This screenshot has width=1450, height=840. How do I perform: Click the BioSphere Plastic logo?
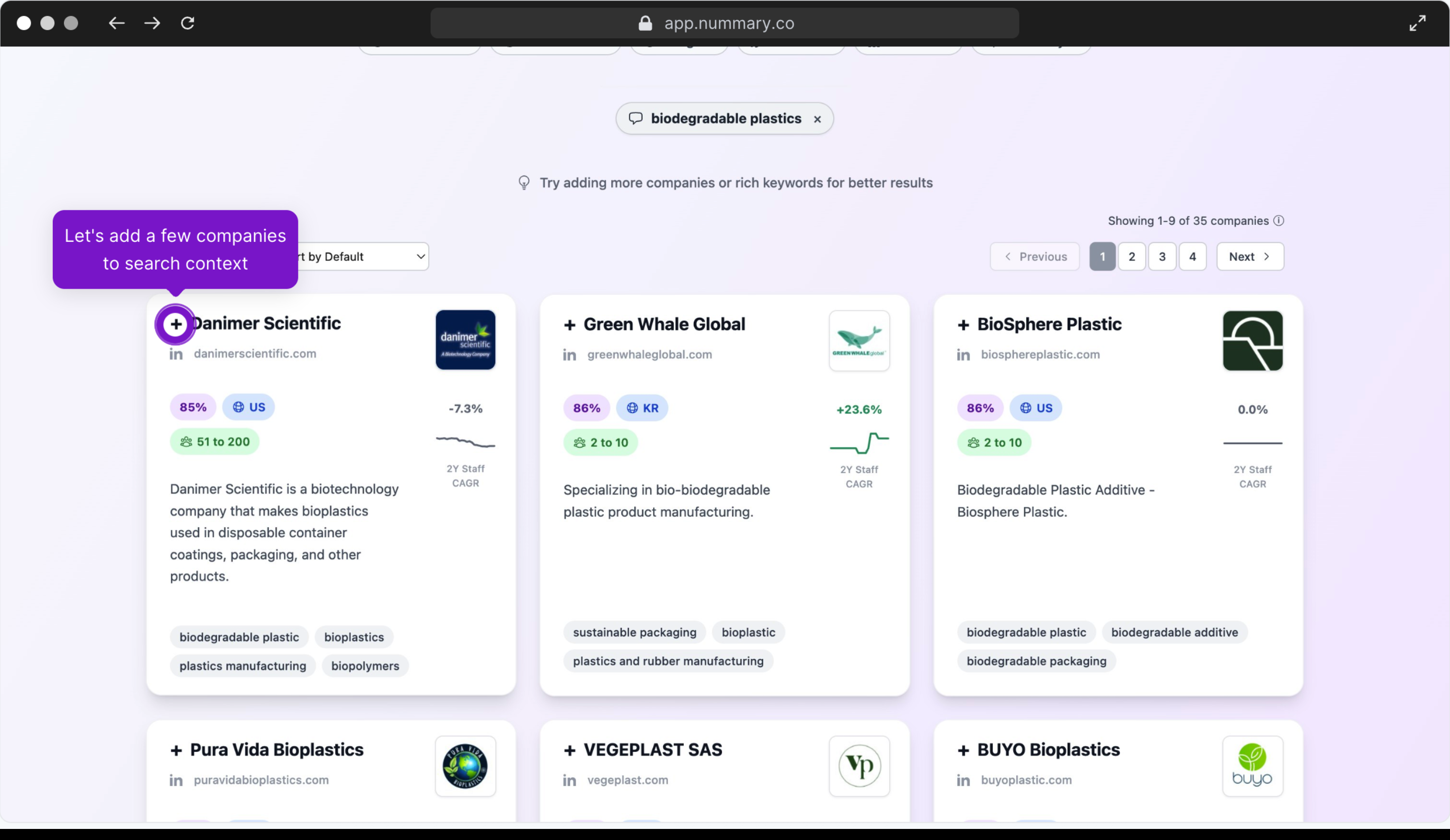tap(1253, 341)
